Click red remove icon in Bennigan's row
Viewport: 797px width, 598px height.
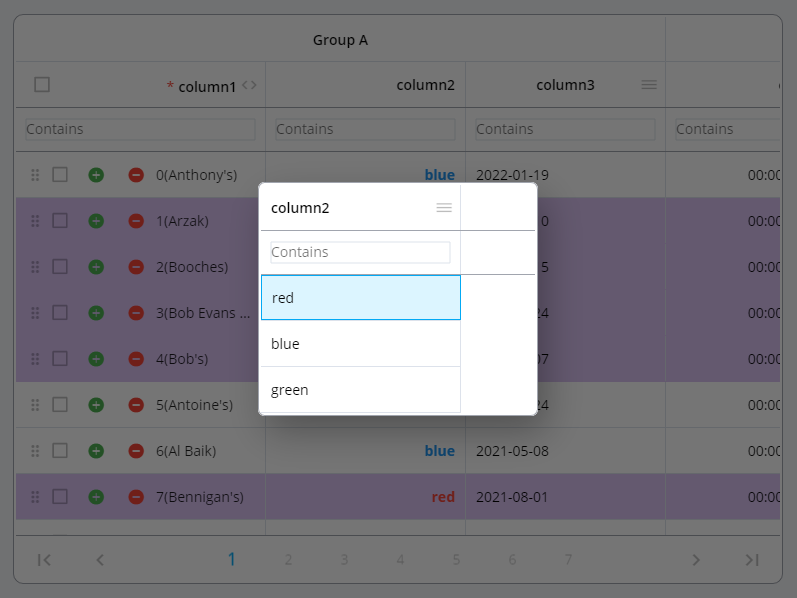(136, 497)
